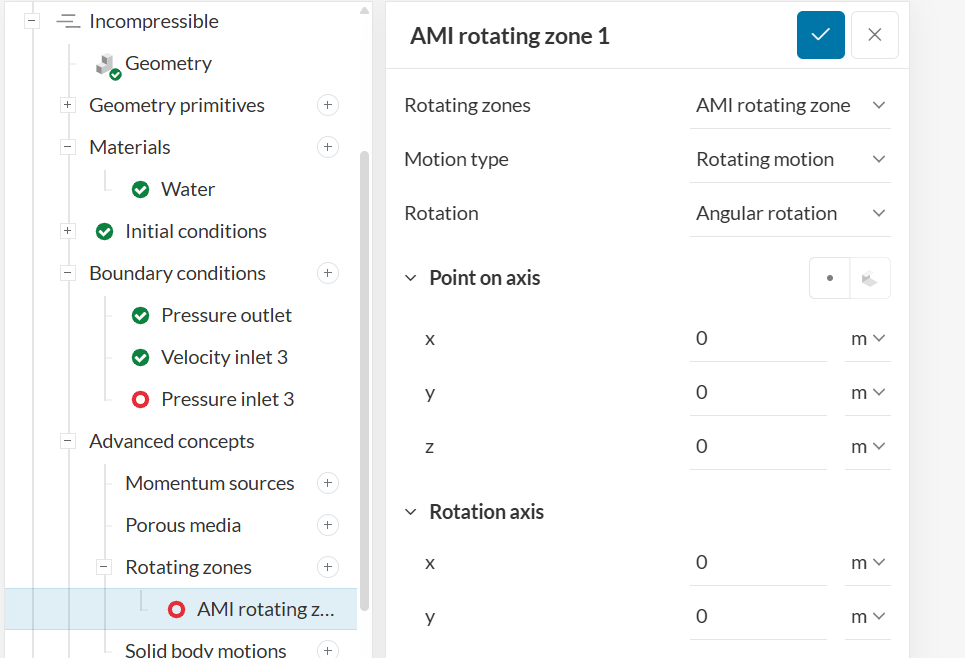Add a new porous media entry
This screenshot has height=658, width=965.
[327, 525]
